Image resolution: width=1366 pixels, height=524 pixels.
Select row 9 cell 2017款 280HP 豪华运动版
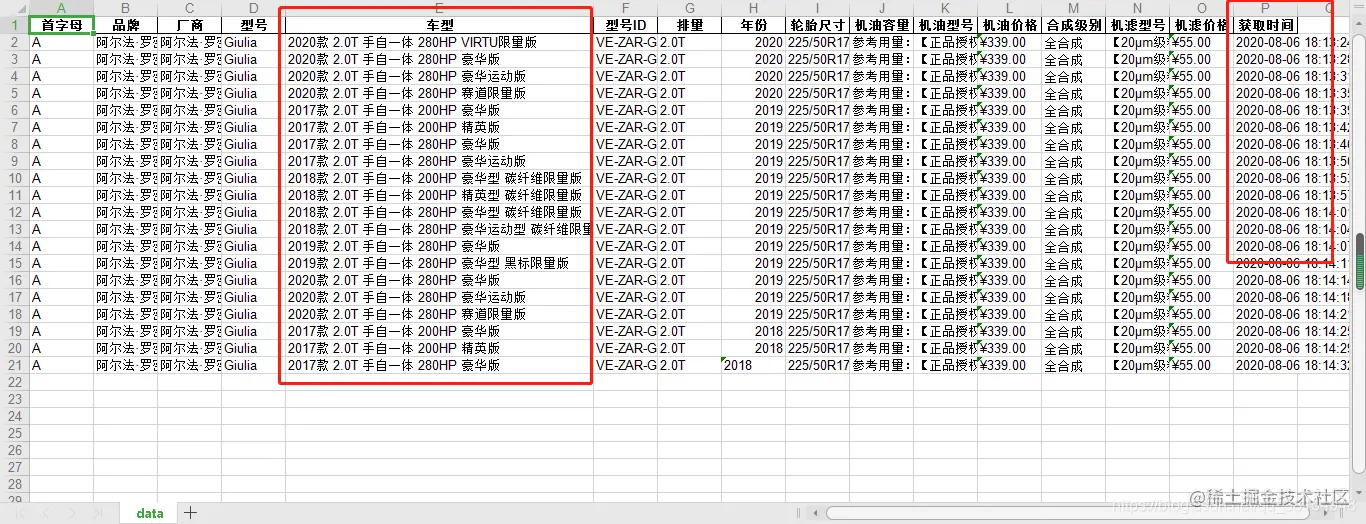coord(439,161)
